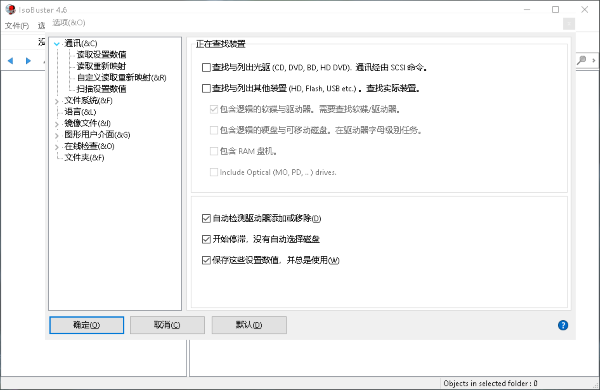600x390 pixels.
Task: Enable 查找与列出光驱 (CD, DVD, BD) checkbox
Action: (206, 67)
